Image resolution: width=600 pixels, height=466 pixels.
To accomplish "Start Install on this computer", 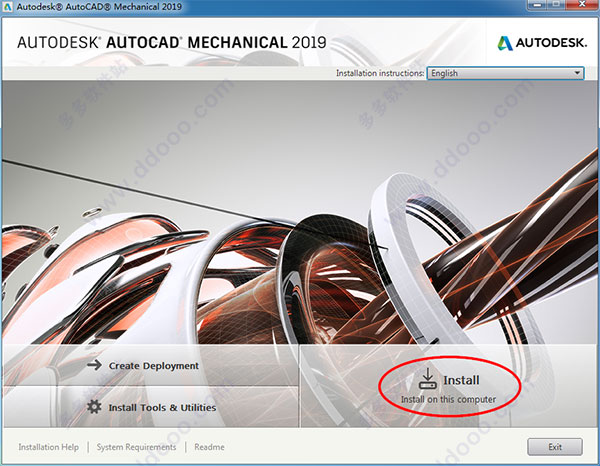I will pos(448,386).
